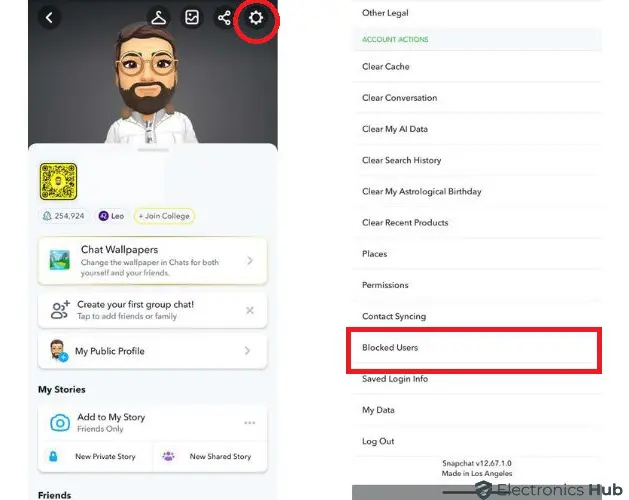The height and width of the screenshot is (500, 629).
Task: Open My Public Profile chevron
Action: 248,351
